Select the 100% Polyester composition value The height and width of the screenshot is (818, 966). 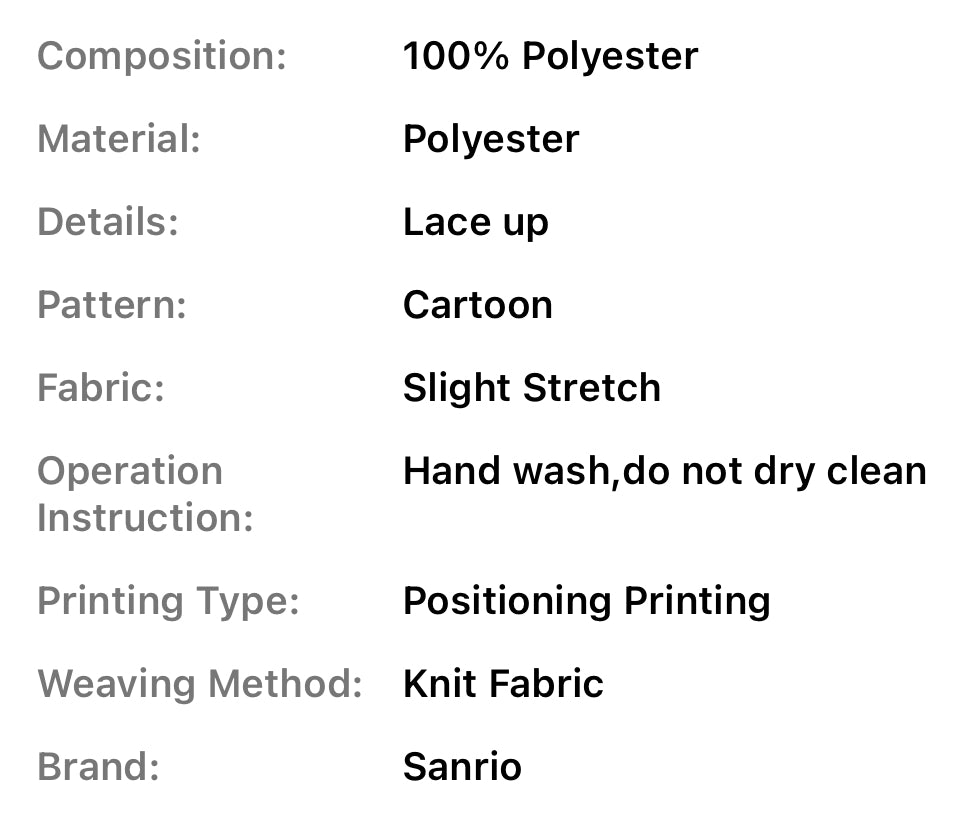(x=550, y=56)
